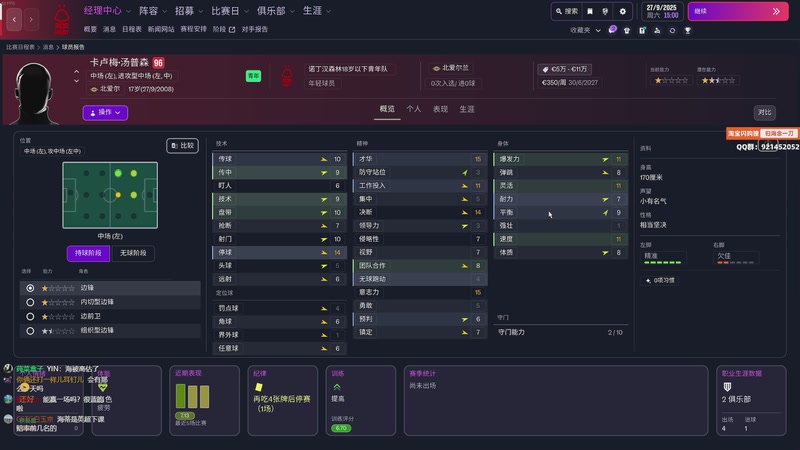The image size is (800, 450).
Task: Select the 组织型边锋 role radio button
Action: click(30, 331)
